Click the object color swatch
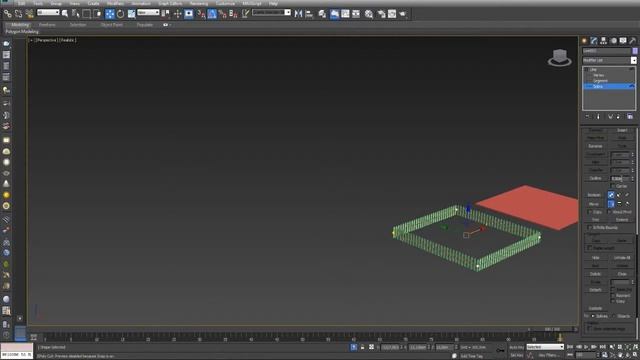 pyautogui.click(x=635, y=51)
